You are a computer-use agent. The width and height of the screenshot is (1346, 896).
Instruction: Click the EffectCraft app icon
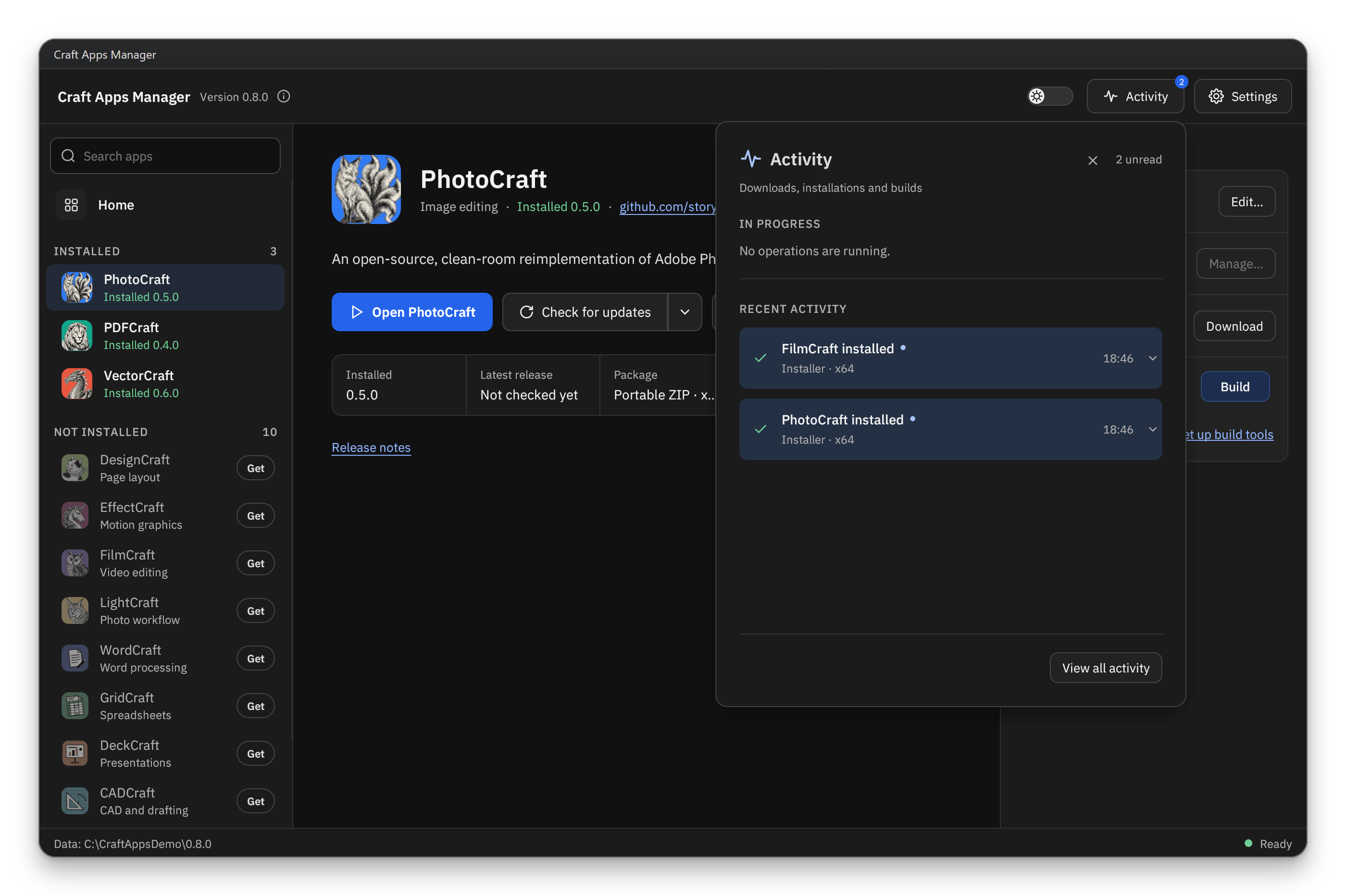tap(75, 515)
